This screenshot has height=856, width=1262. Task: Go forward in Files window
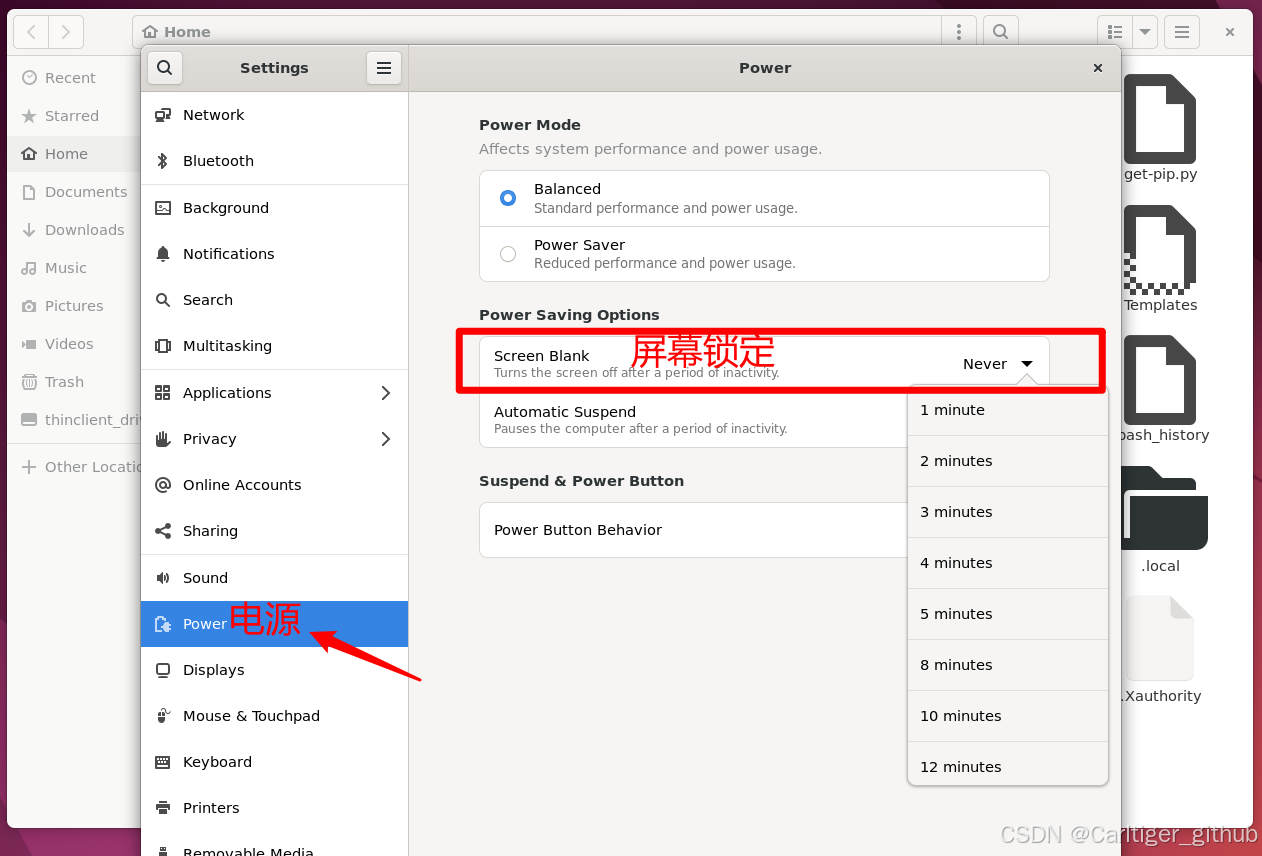click(x=66, y=32)
